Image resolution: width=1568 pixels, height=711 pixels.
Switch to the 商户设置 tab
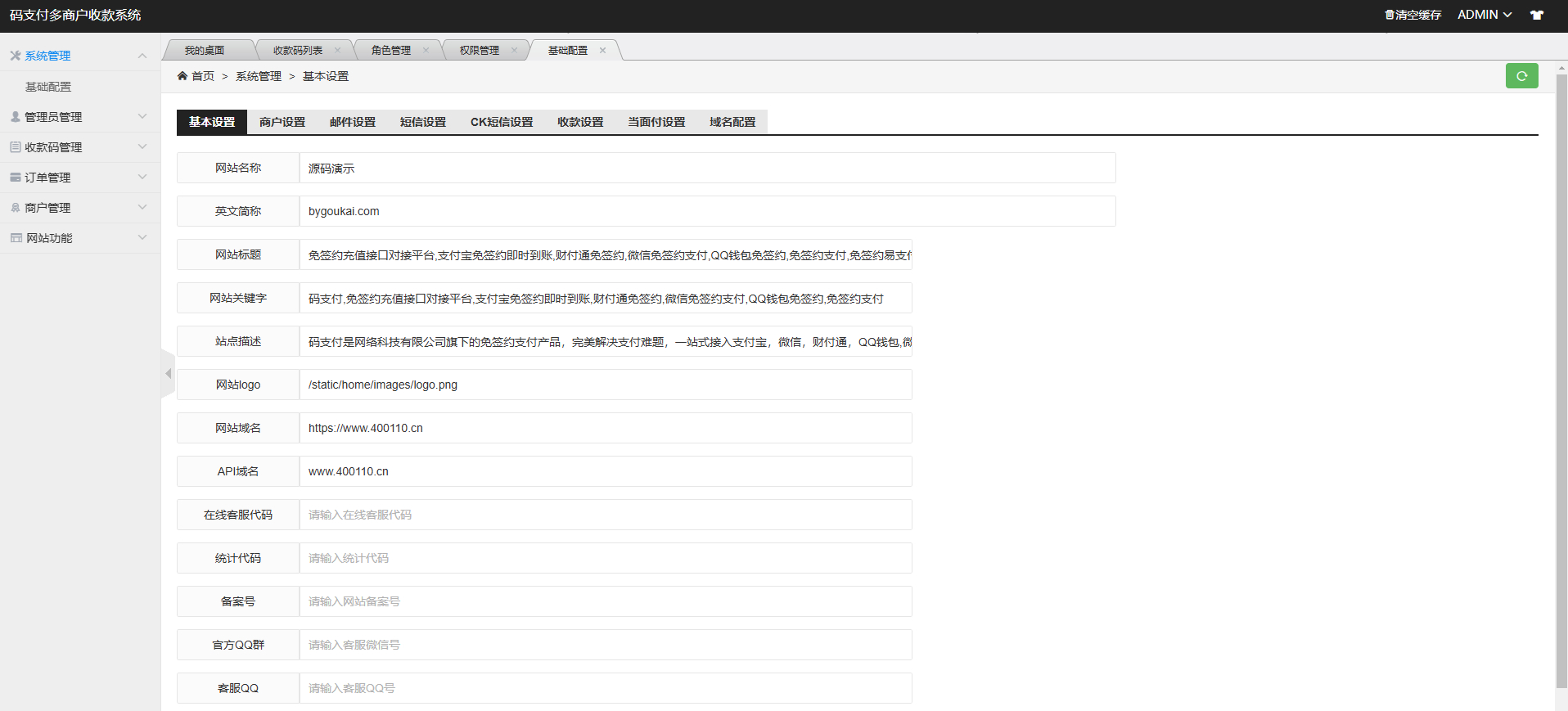tap(282, 122)
